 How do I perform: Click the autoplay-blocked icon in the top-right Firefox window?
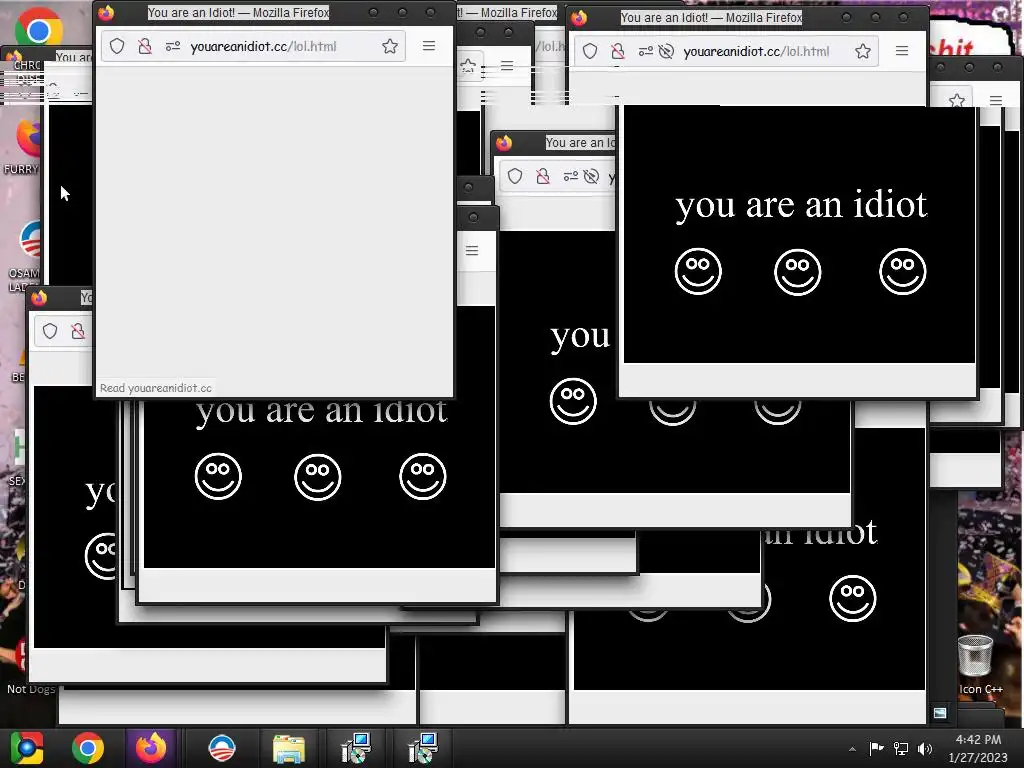coord(665,51)
